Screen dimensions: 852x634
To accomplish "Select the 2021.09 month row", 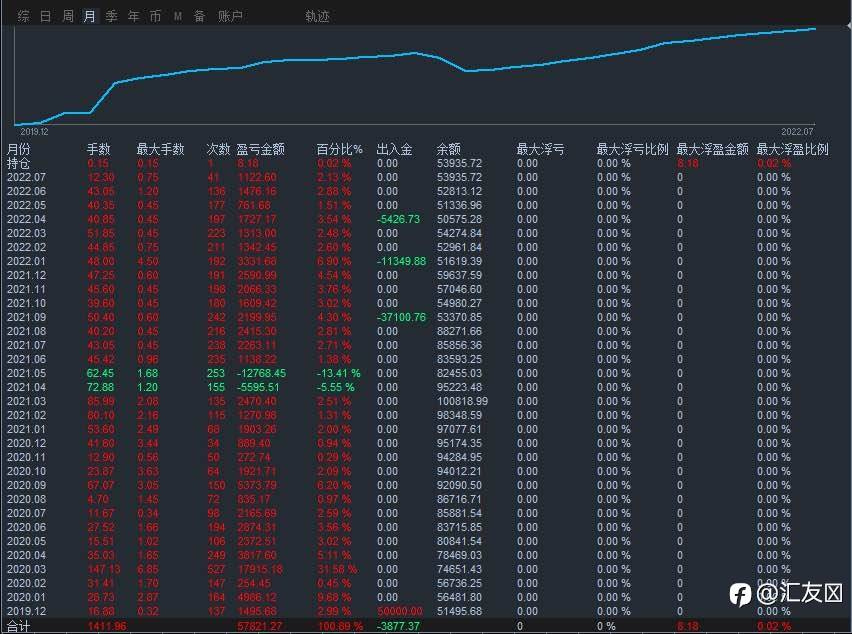I will coord(426,317).
